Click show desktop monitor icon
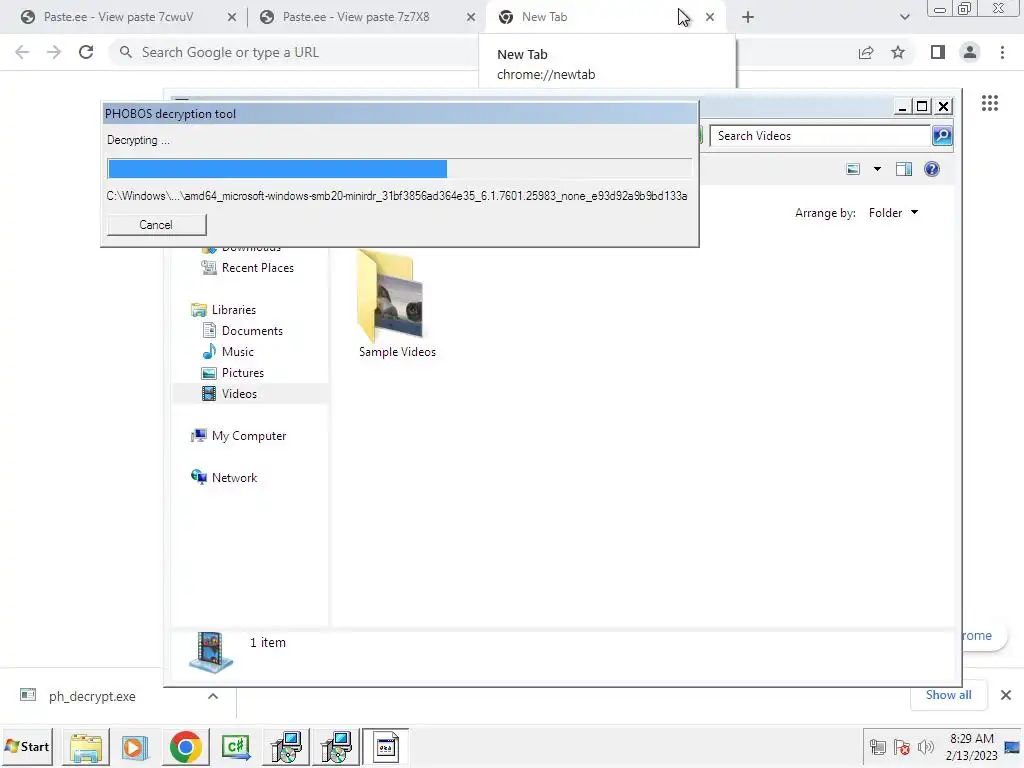Viewport: 1024px width, 768px height. [1012, 747]
